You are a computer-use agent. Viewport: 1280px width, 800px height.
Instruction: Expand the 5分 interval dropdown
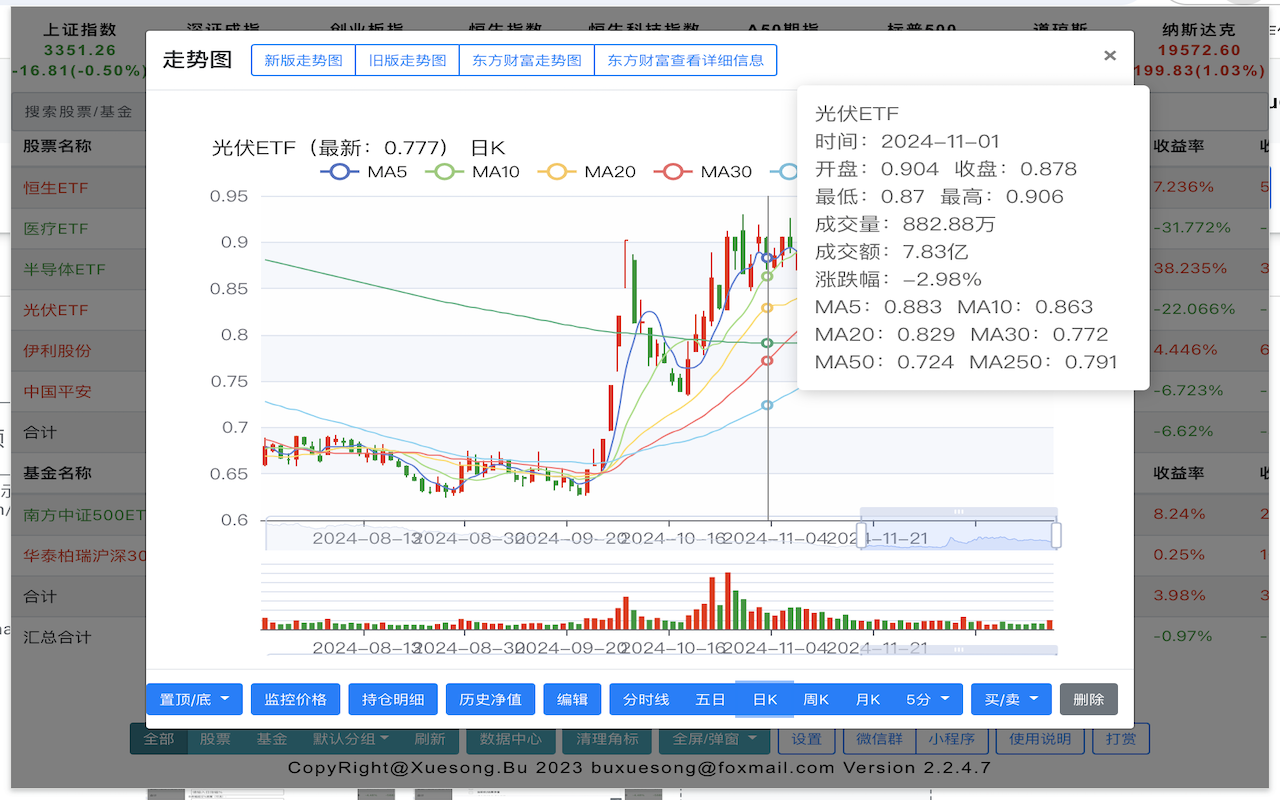928,699
